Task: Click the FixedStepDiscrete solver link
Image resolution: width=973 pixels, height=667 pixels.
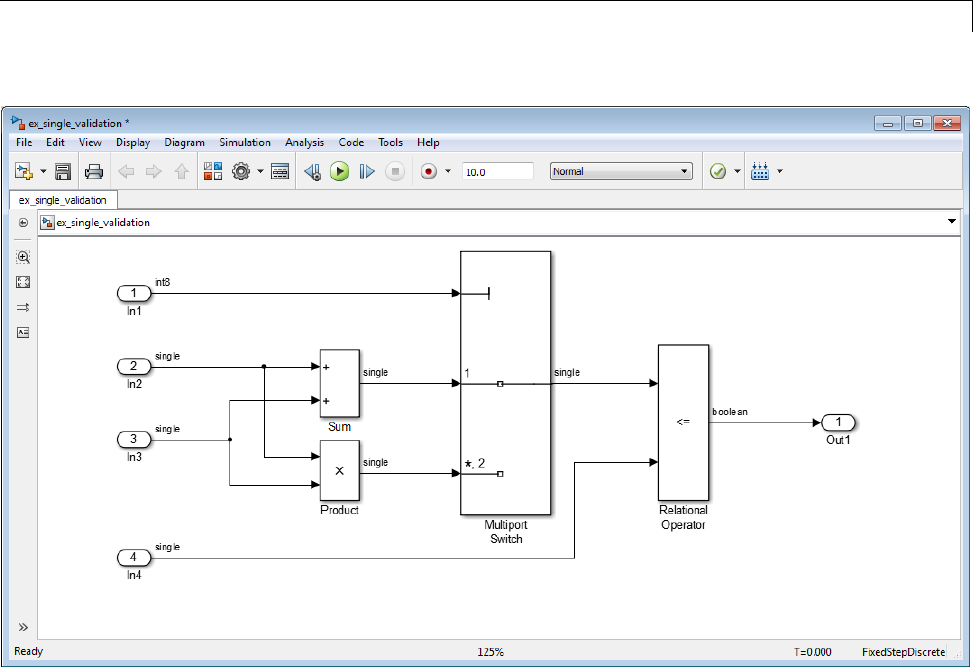Action: coord(902,651)
